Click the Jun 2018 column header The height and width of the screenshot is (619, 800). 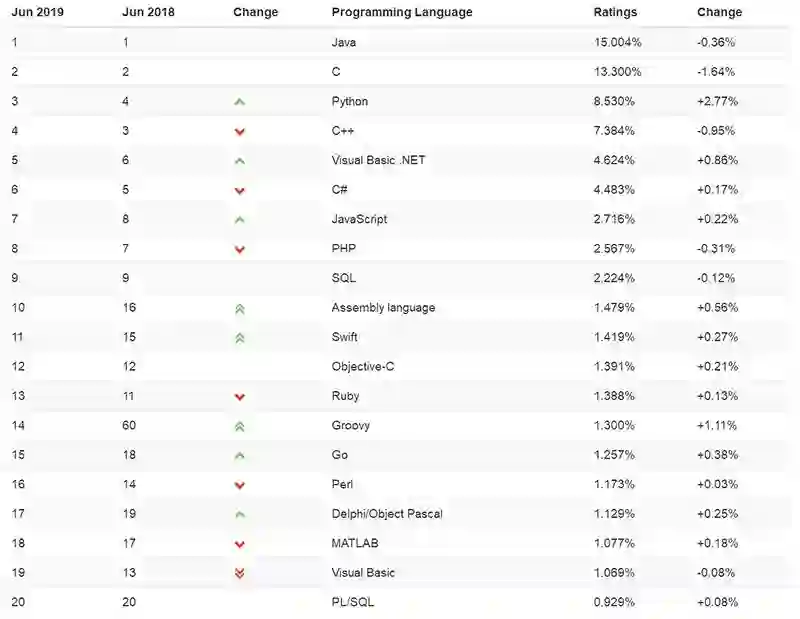(x=146, y=13)
